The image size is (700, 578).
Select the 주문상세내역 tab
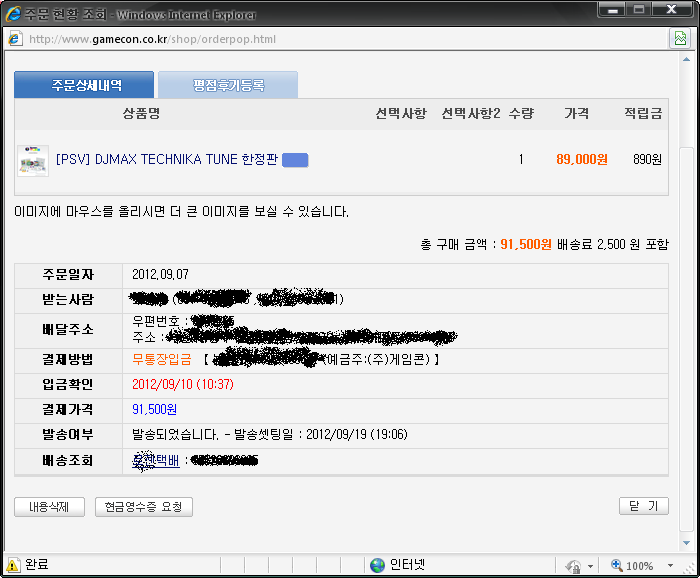84,84
